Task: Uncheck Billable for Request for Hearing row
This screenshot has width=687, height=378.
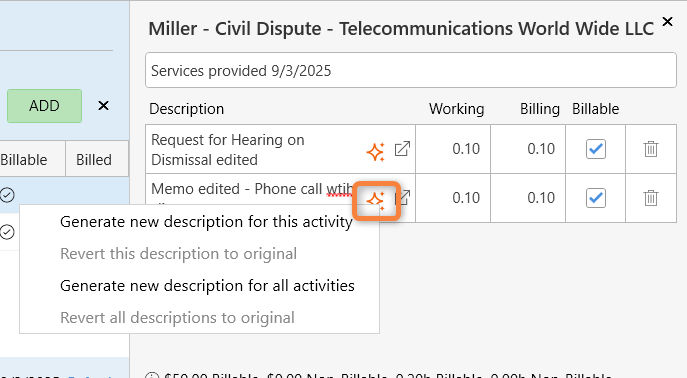Action: coord(595,149)
